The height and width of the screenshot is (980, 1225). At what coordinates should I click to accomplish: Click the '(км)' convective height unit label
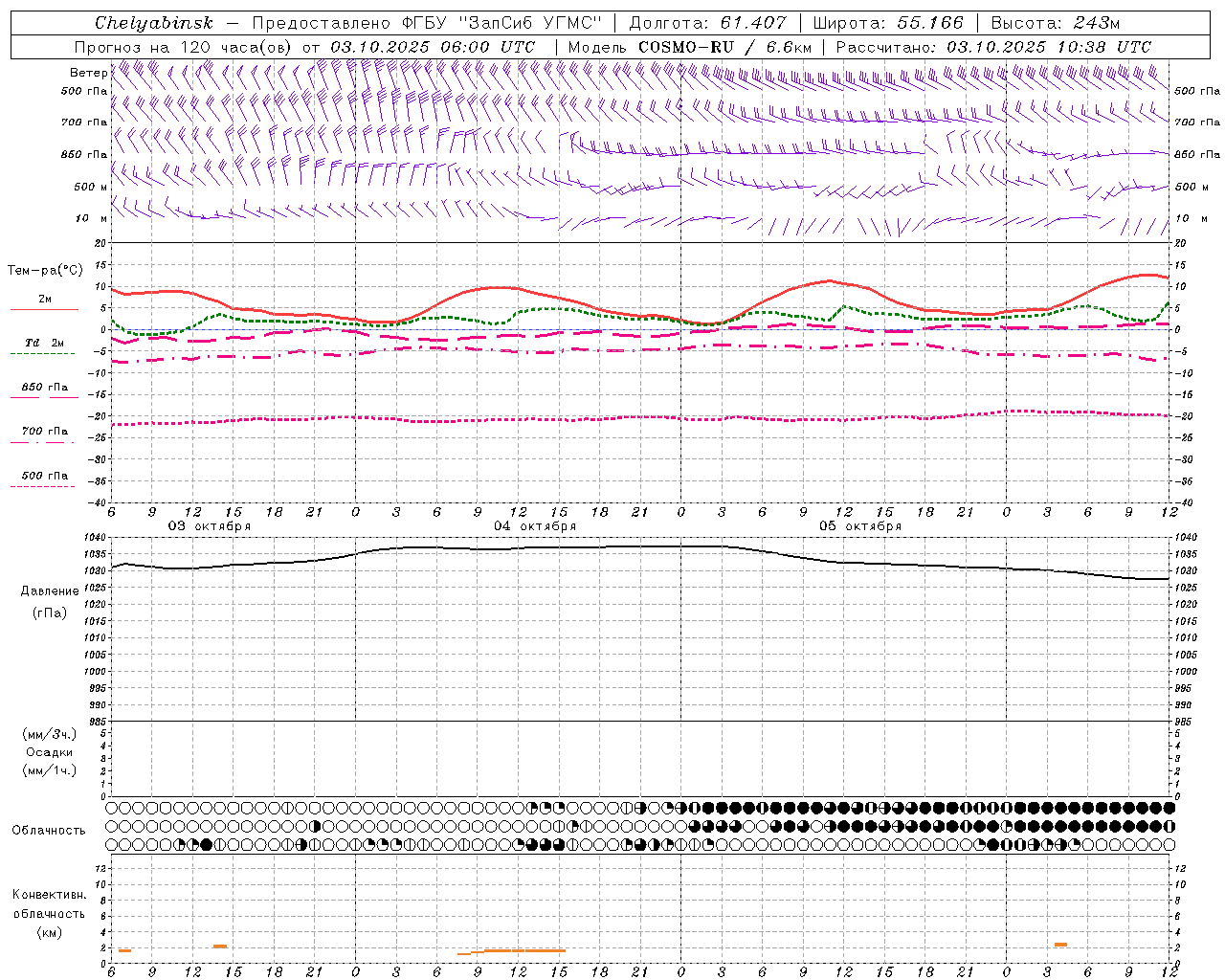pyautogui.click(x=49, y=933)
